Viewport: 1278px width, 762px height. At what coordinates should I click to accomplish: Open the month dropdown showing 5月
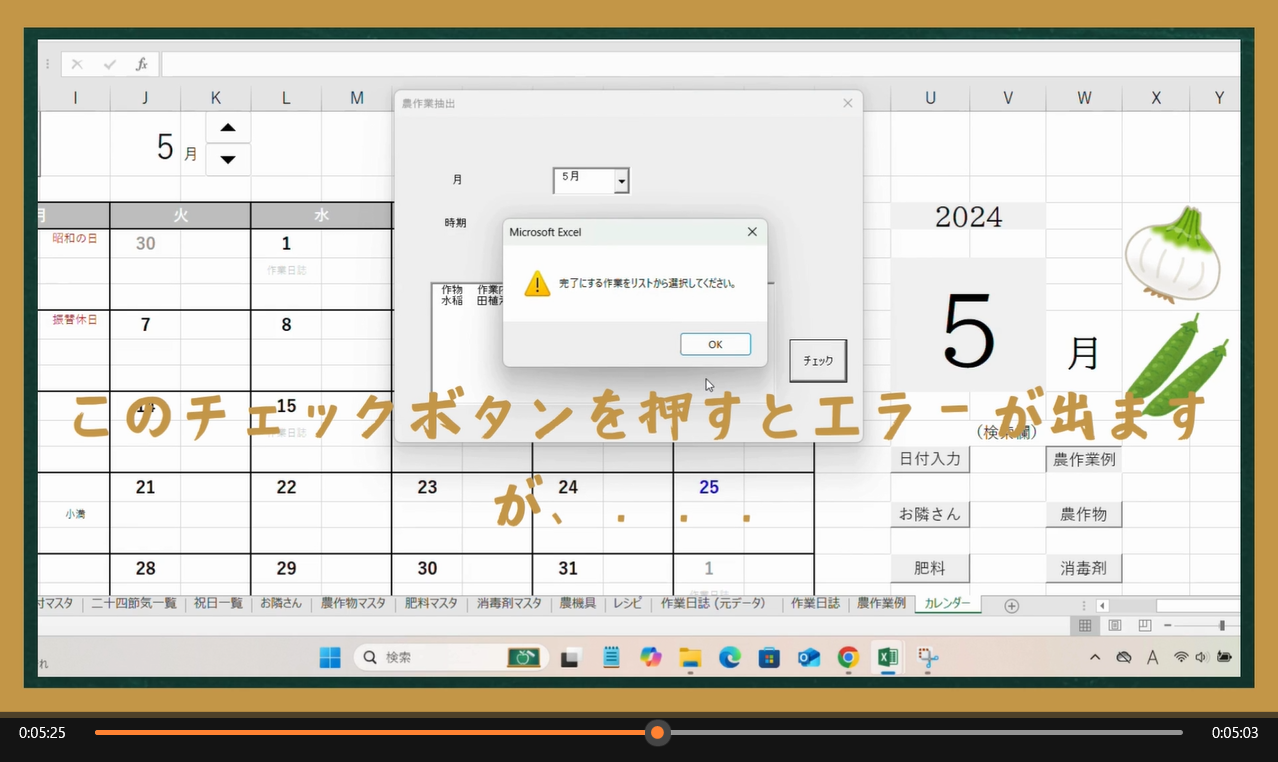click(x=621, y=181)
